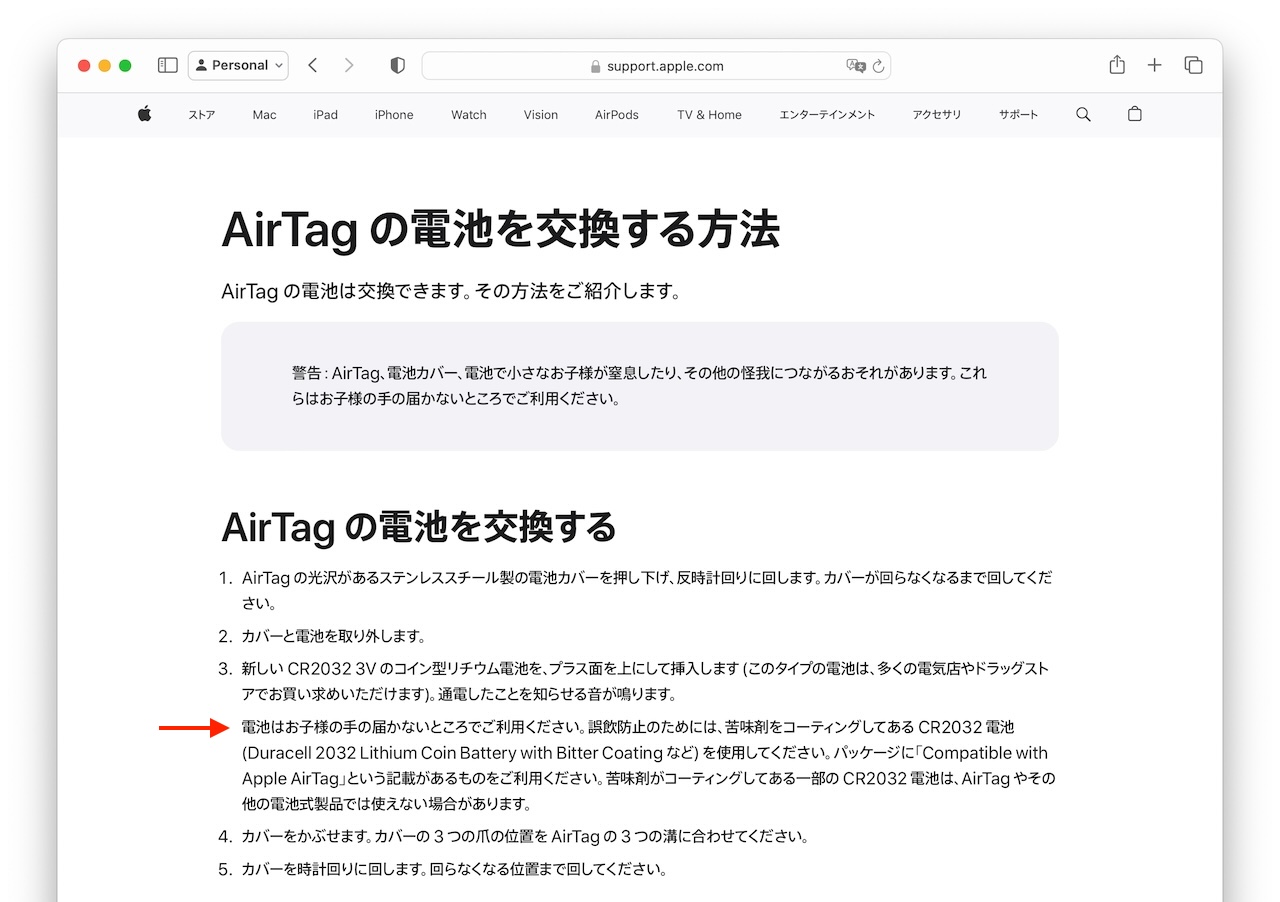Image resolution: width=1280 pixels, height=902 pixels.
Task: Click step 3 text about CR2032 3V
Action: 645,681
